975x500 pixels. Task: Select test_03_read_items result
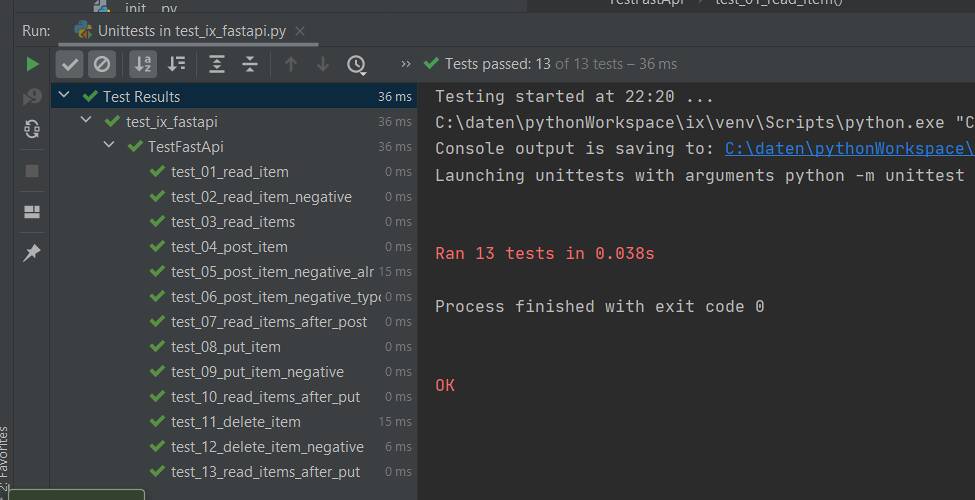pyautogui.click(x=234, y=221)
